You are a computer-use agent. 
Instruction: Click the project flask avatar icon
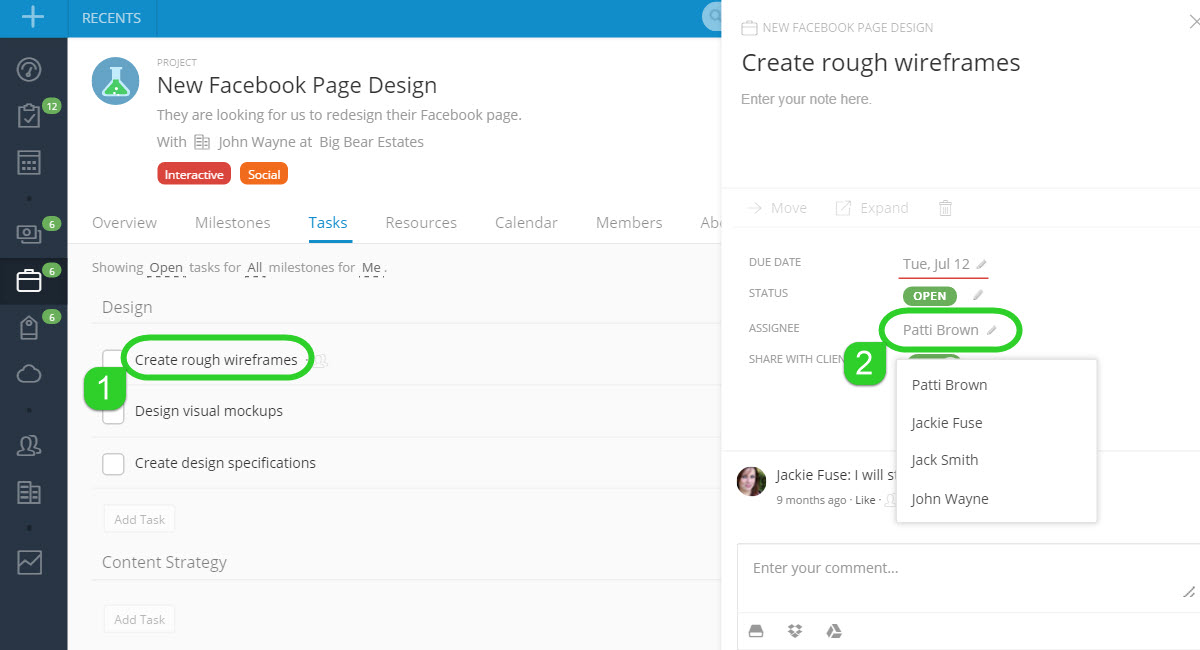[x=115, y=81]
